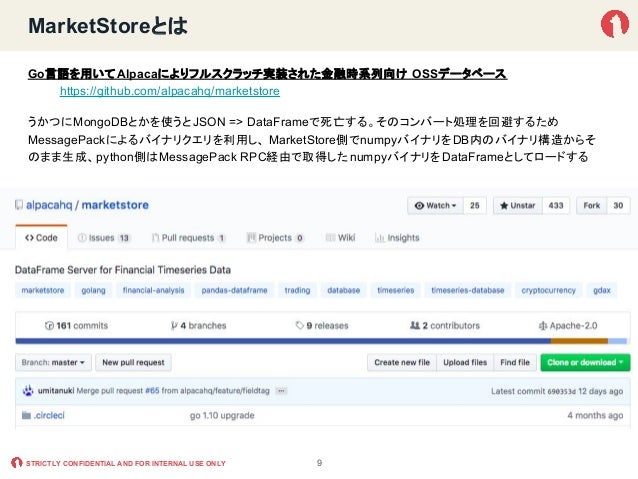The height and width of the screenshot is (479, 638).
Task: Open the Wiki tab
Action: point(341,238)
